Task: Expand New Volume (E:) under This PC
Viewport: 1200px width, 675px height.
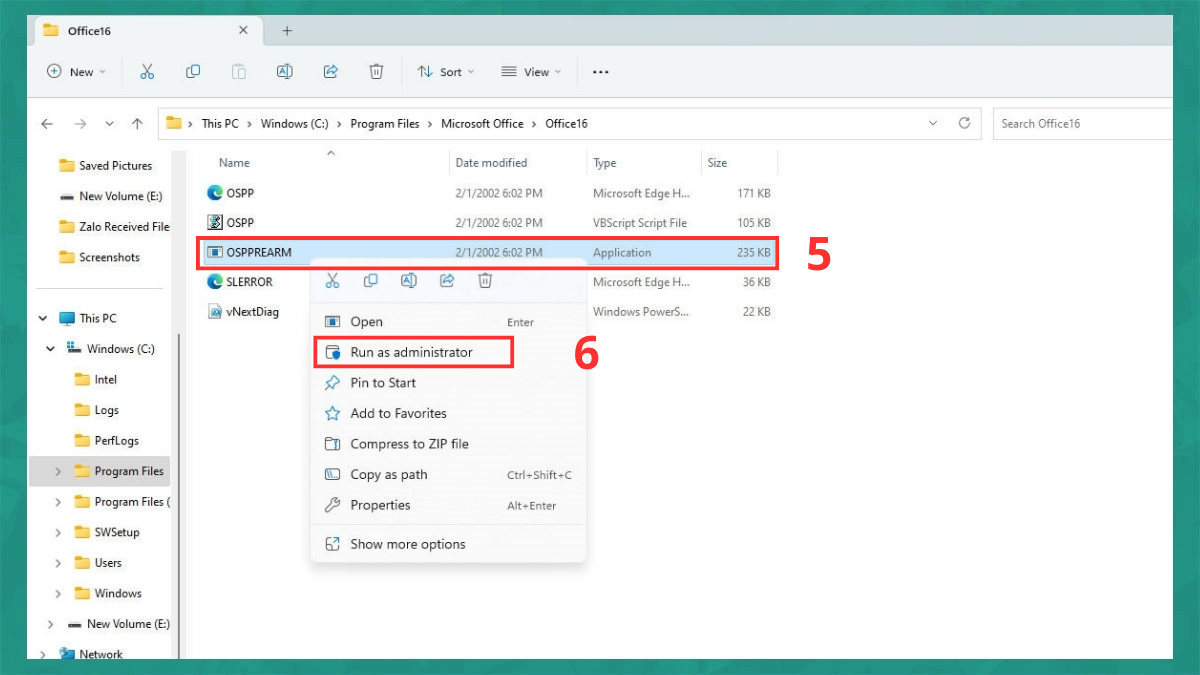Action: (x=51, y=624)
